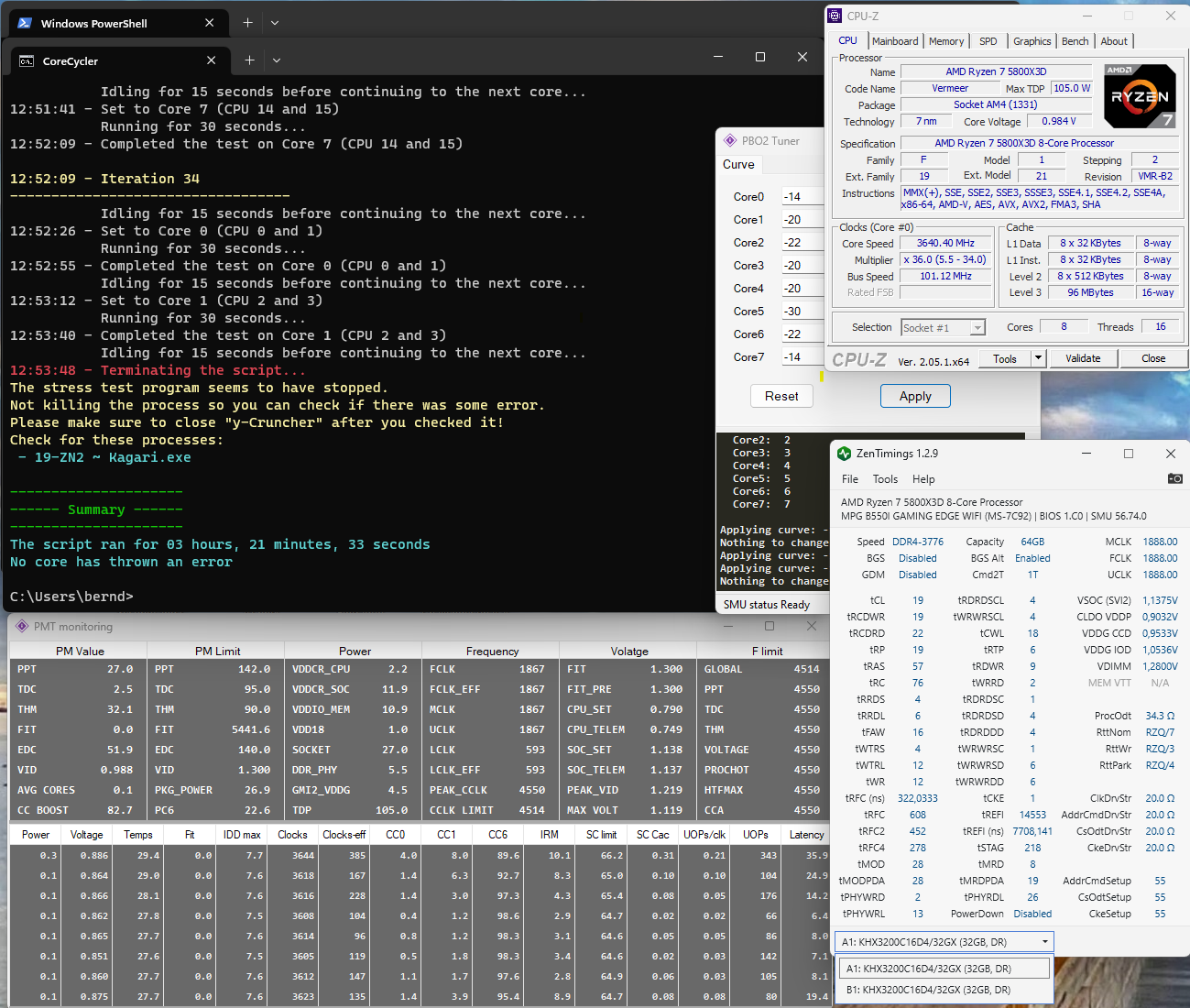
Task: Switch to CPU-Z Graphics tab
Action: 1032,41
